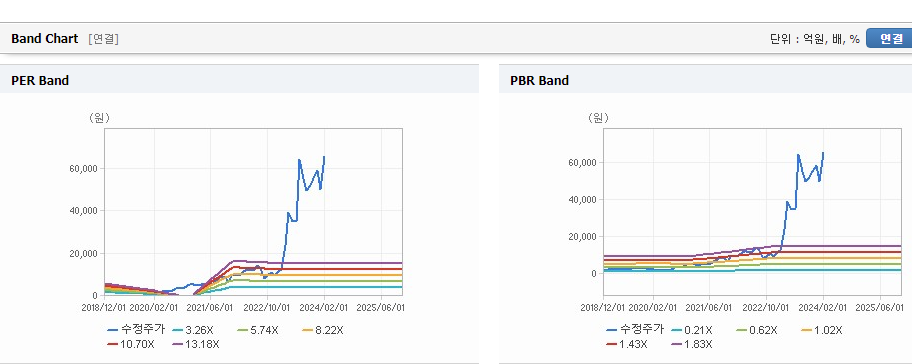
Task: Click 2022/10/01 date label in PBR Band
Action: [766, 307]
